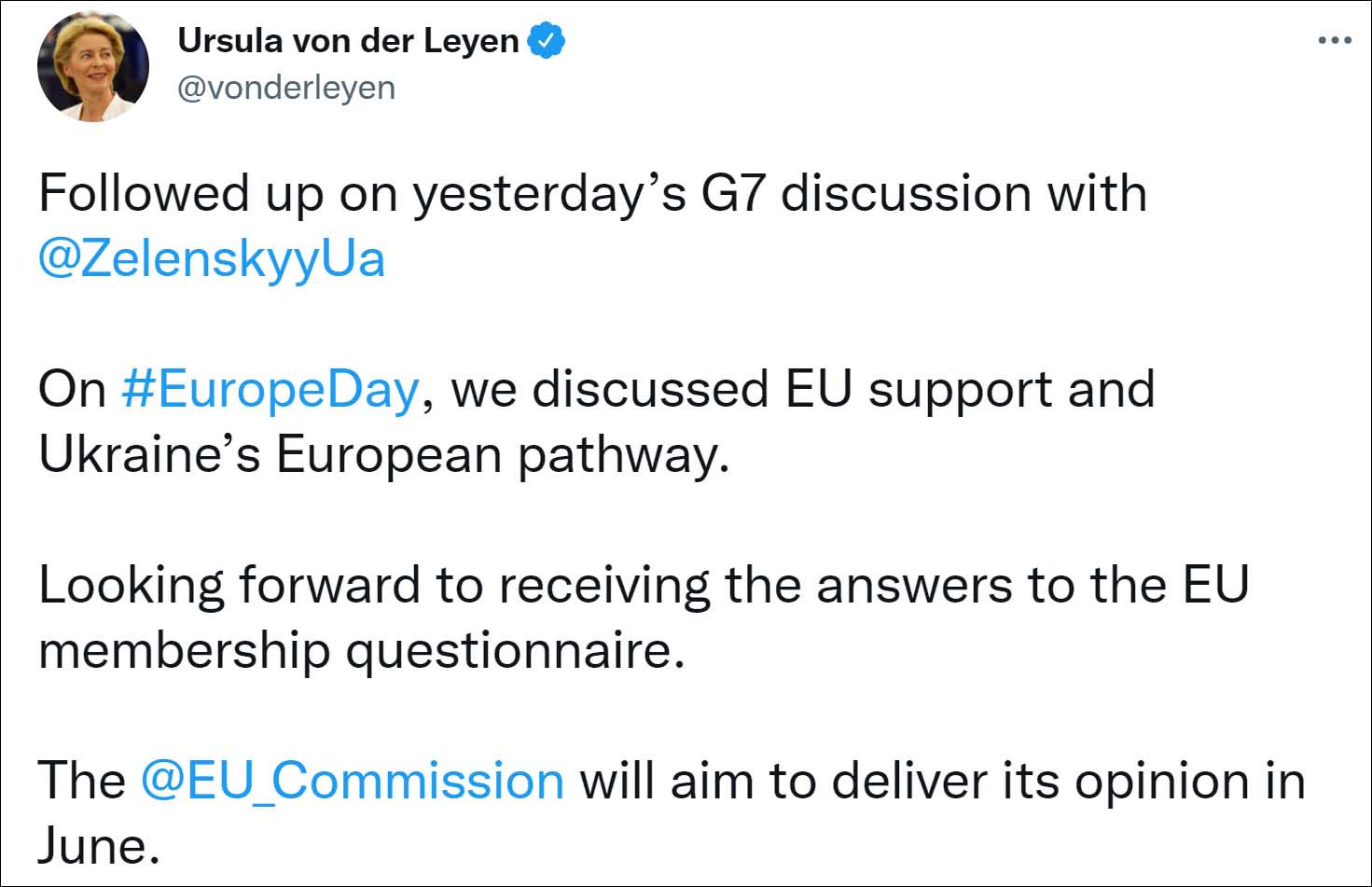Open the three-dot more options menu

pyautogui.click(x=1334, y=41)
